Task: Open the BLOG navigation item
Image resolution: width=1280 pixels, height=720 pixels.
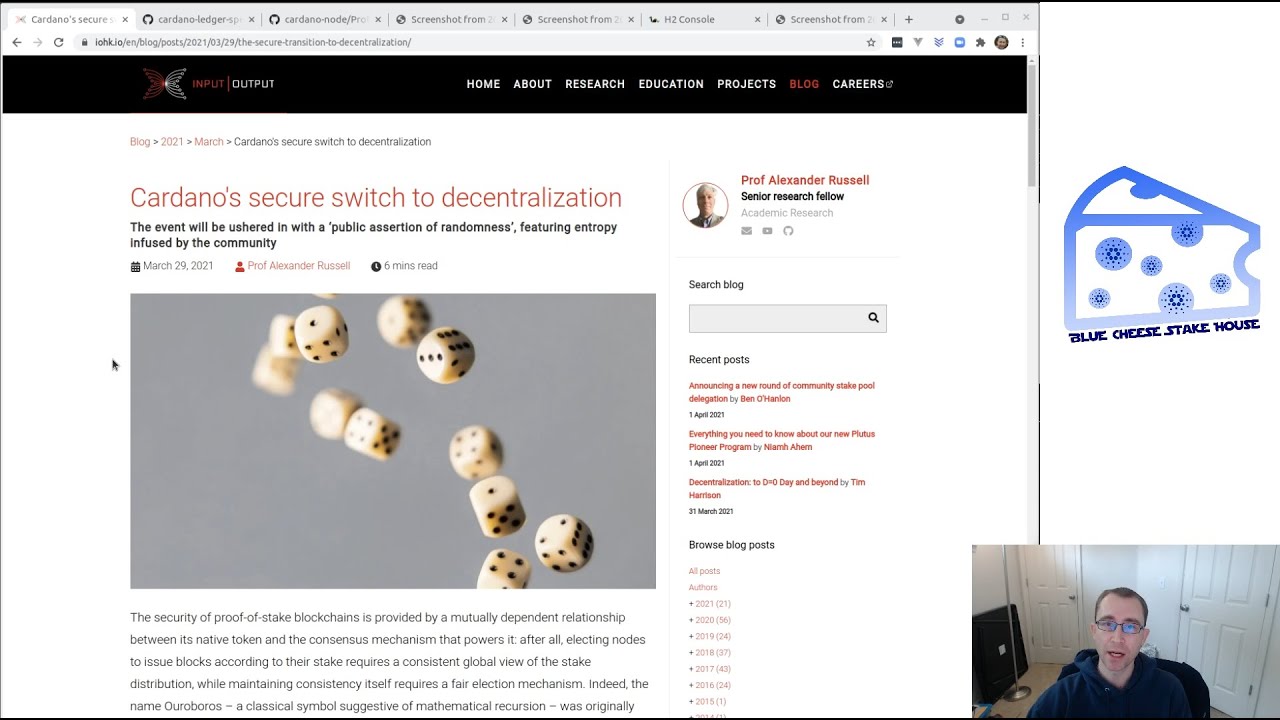Action: 804,84
